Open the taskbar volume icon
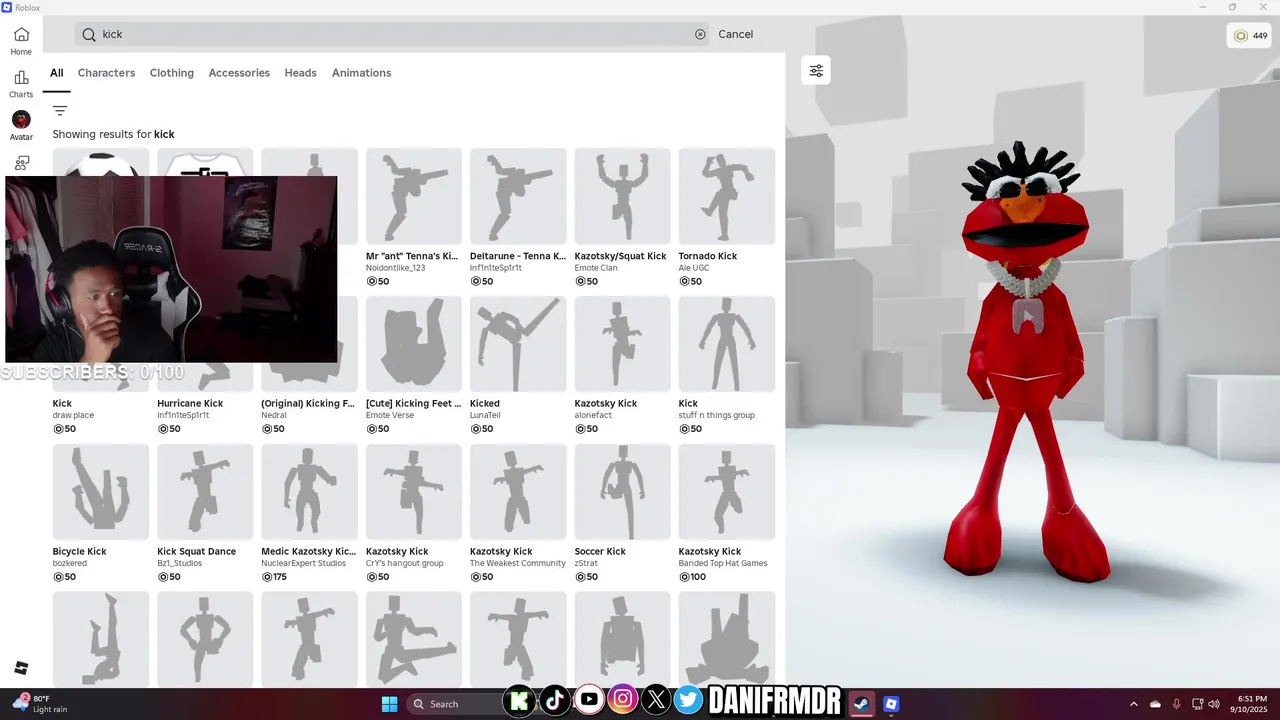 pyautogui.click(x=1214, y=704)
